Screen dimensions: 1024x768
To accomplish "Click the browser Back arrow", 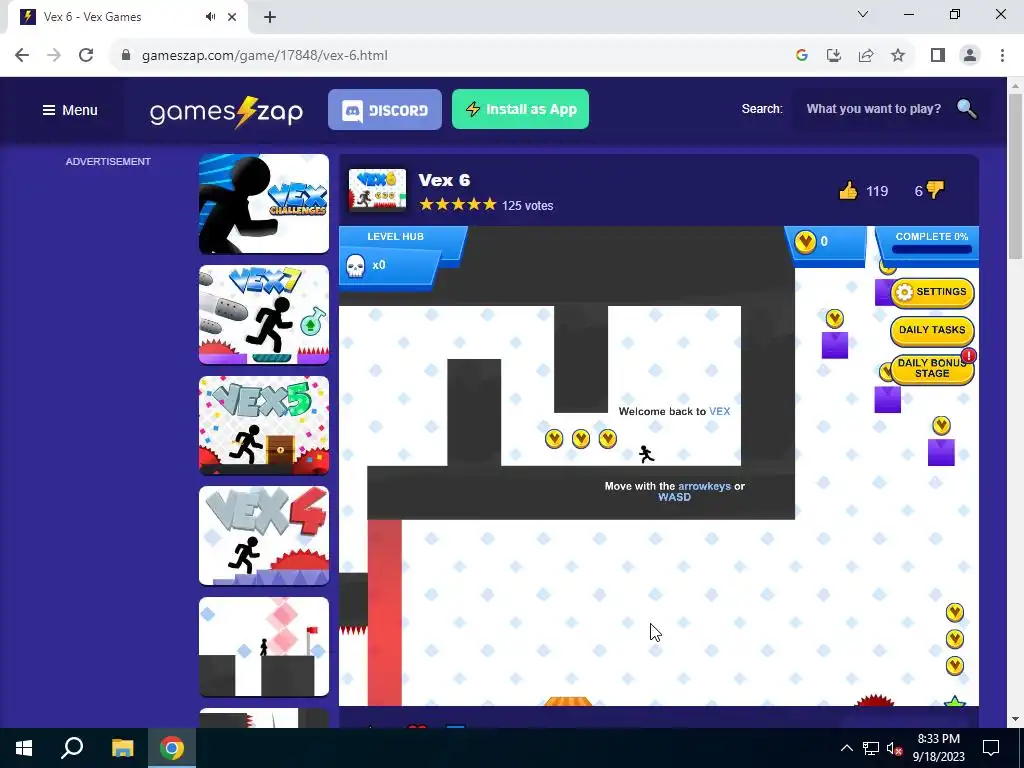I will (x=22, y=56).
